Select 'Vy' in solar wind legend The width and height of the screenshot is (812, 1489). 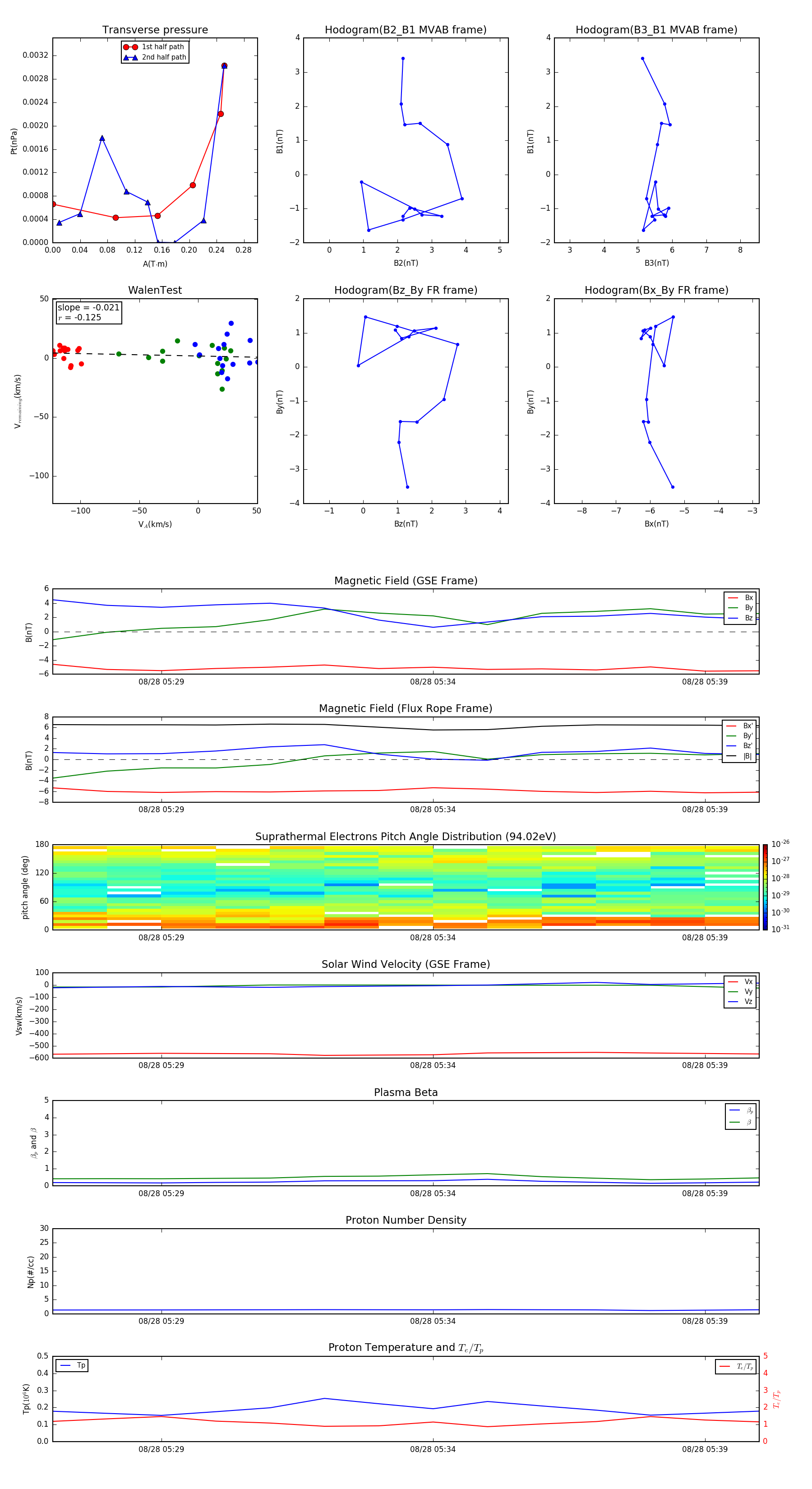coord(740,991)
